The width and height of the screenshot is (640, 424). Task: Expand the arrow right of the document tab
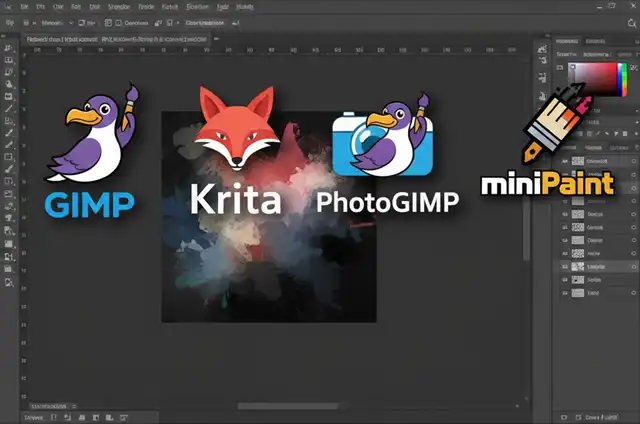tap(217, 39)
